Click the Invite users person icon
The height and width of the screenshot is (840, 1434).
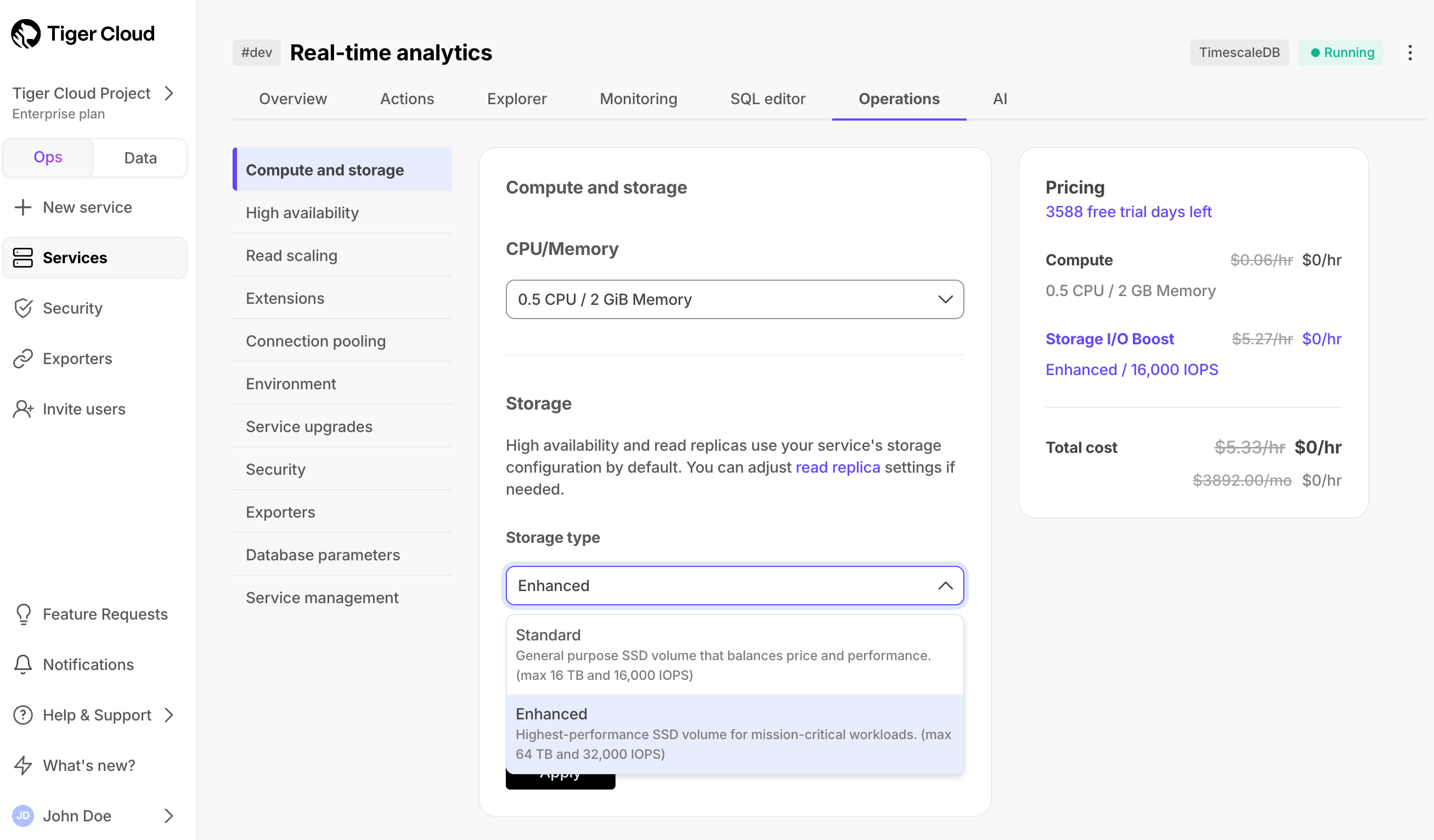coord(22,409)
